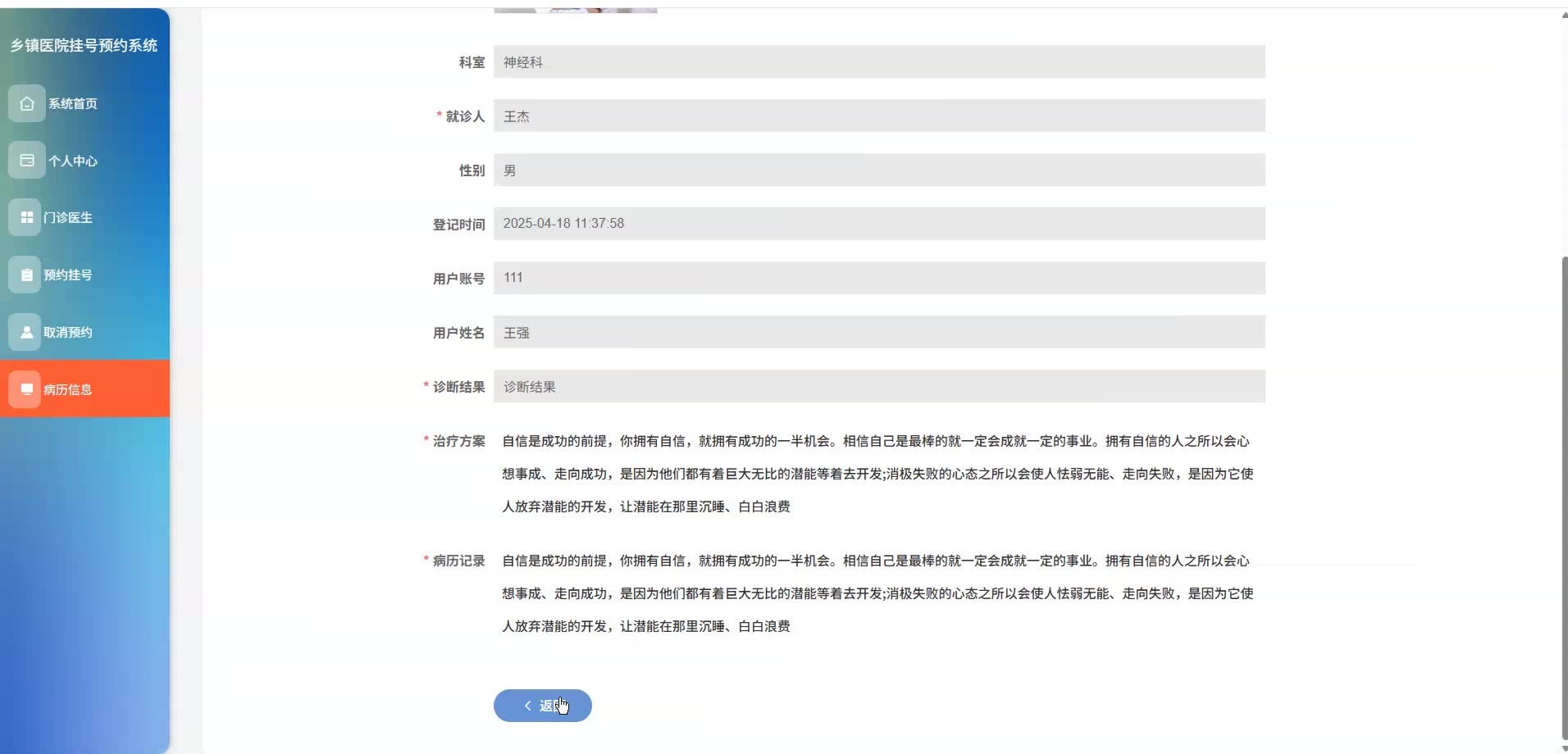This screenshot has width=1568, height=754.
Task: Click the 就诊人 field label
Action: click(465, 116)
